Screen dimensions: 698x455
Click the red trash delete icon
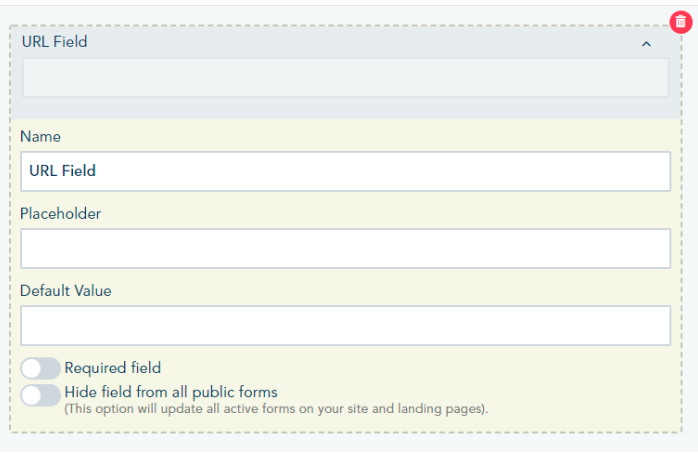(x=680, y=21)
